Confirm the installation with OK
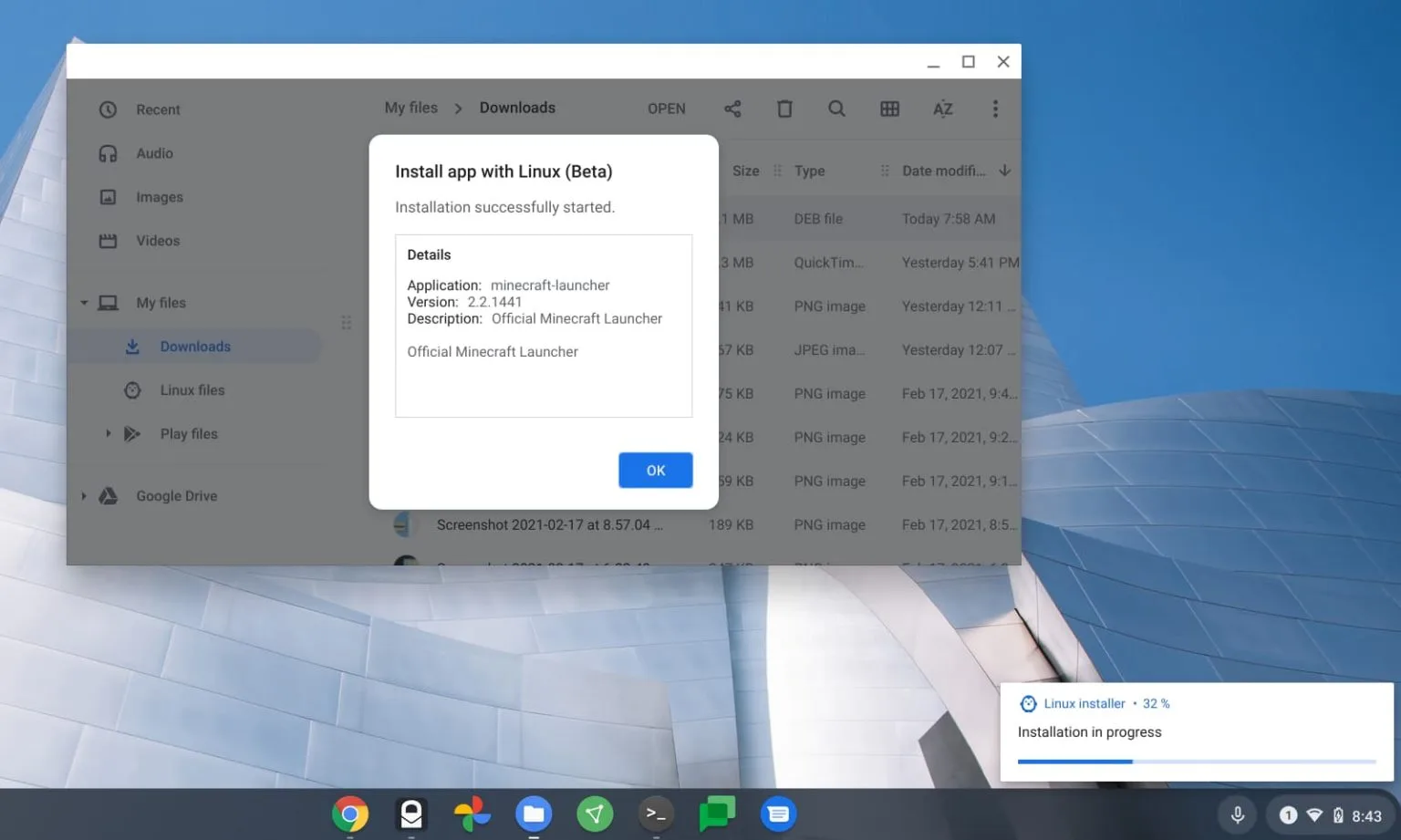The height and width of the screenshot is (840, 1401). point(655,470)
